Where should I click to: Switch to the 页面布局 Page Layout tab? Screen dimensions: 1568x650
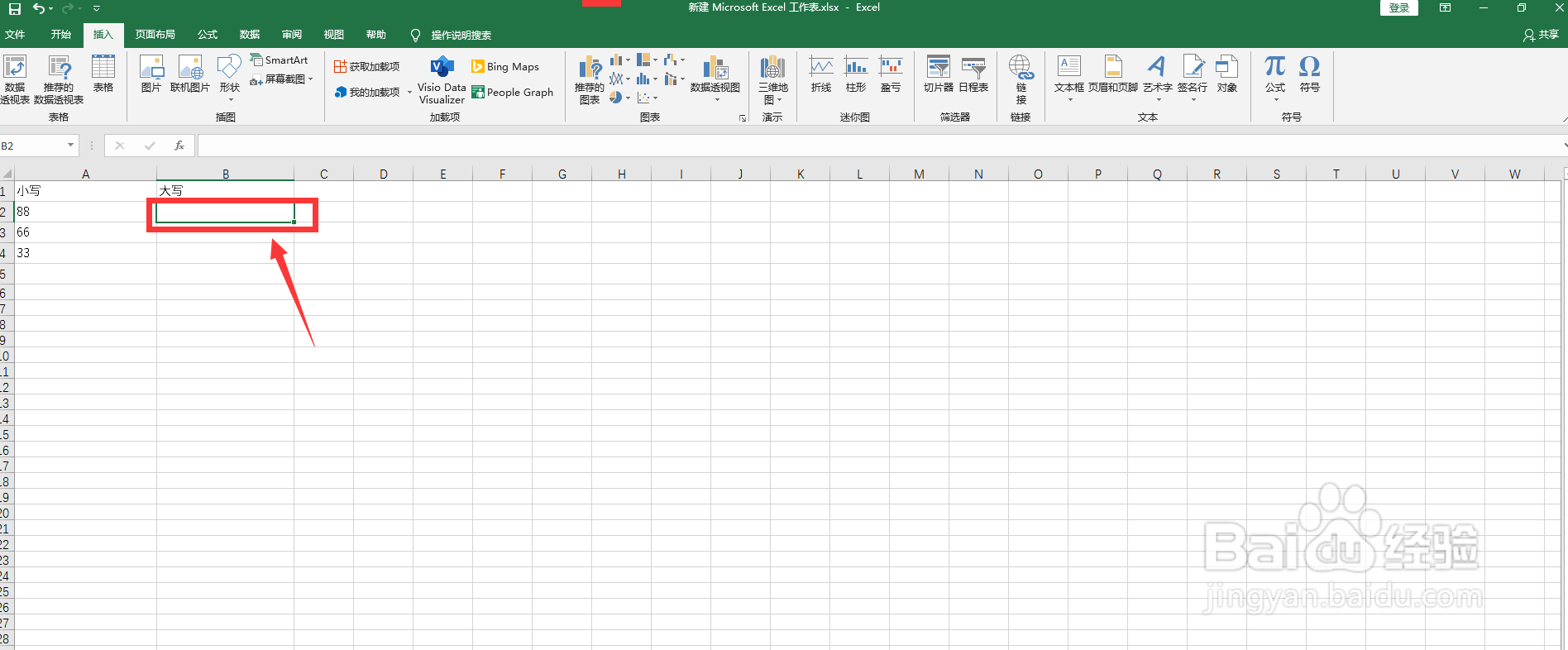155,35
